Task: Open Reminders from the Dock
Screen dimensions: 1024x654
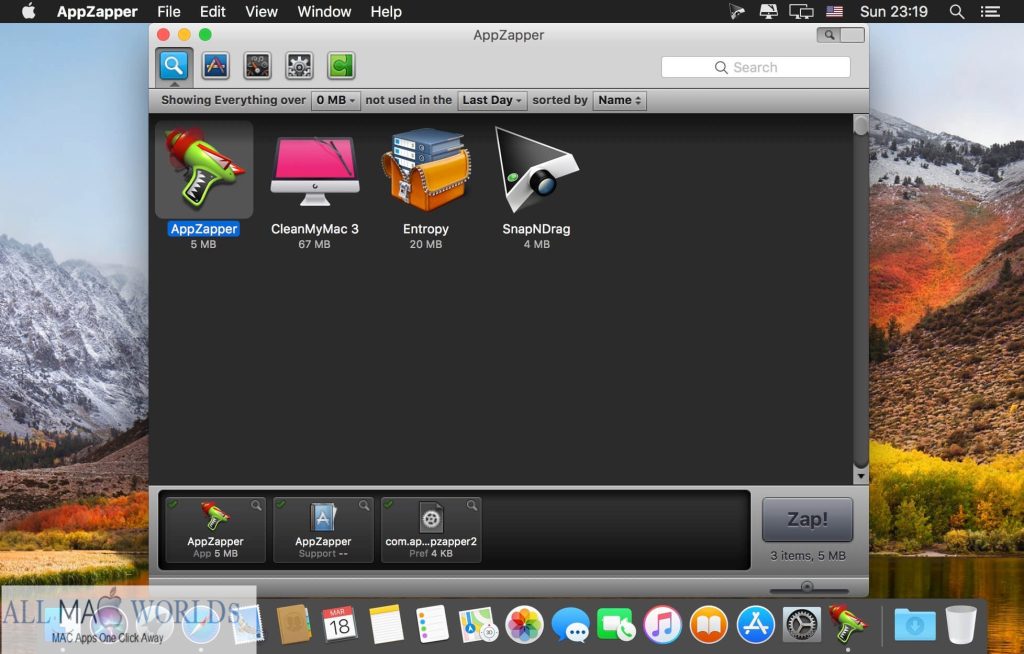Action: pos(432,625)
